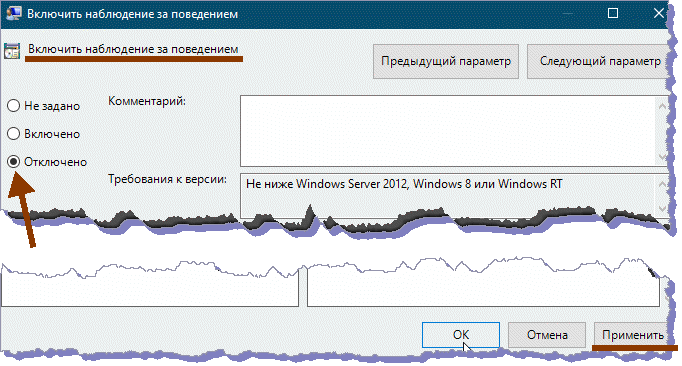Click the policy editor icon in title bar
Image resolution: width=682 pixels, height=366 pixels.
13,13
